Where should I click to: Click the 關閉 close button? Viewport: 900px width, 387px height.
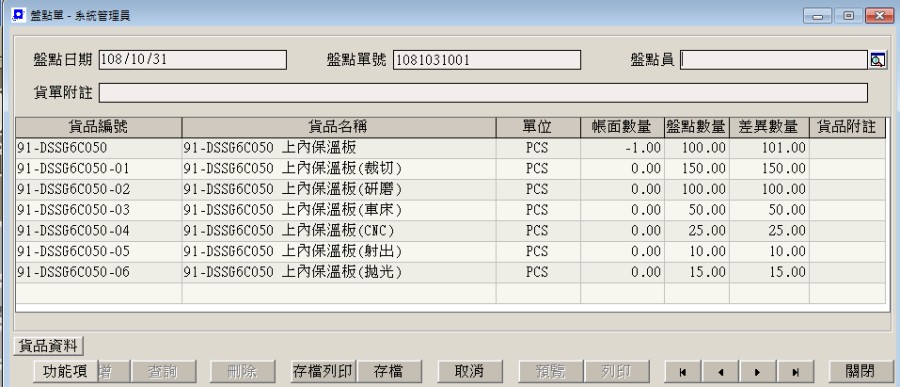point(862,371)
